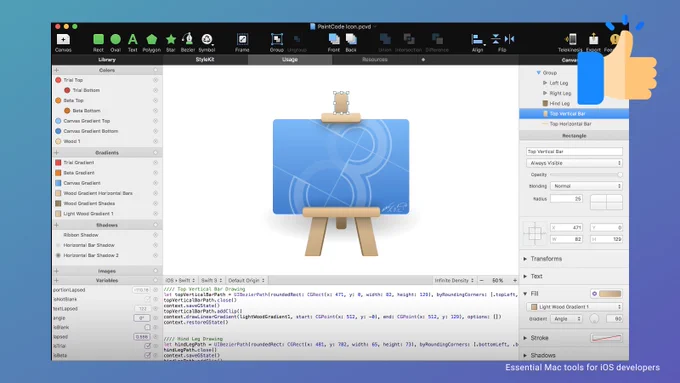The width and height of the screenshot is (680, 383).
Task: Expand the Stroke section
Action: point(525,338)
